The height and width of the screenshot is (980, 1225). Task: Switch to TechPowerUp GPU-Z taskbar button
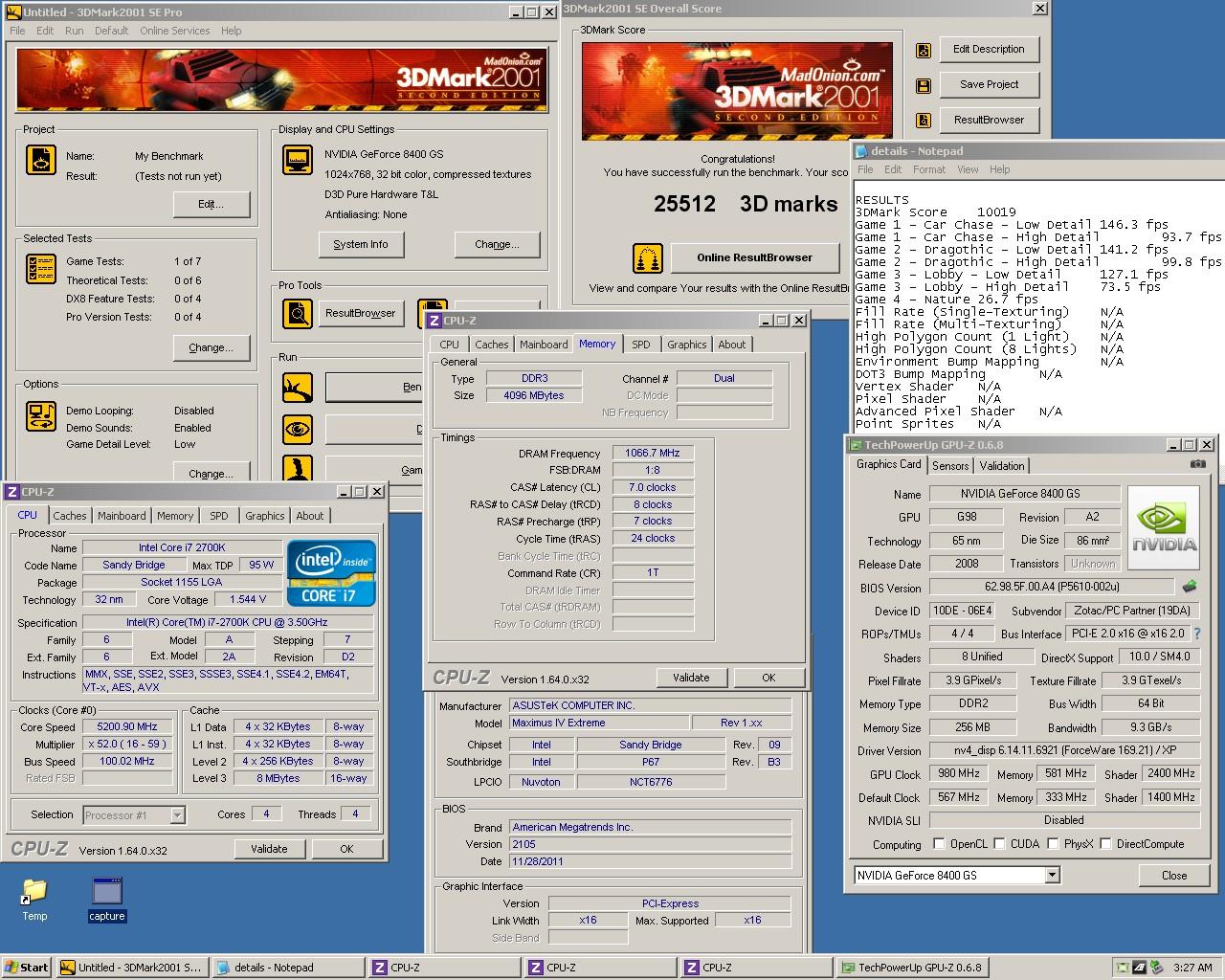915,968
